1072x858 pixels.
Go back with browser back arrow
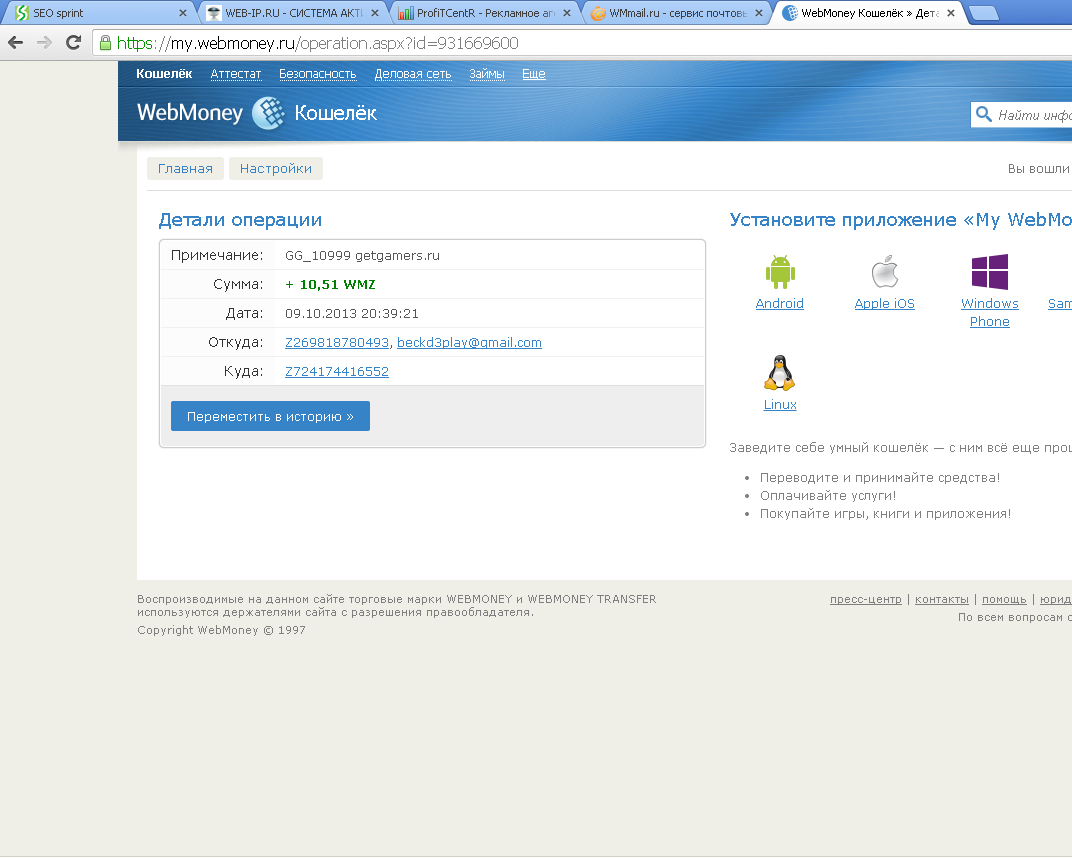(15, 42)
